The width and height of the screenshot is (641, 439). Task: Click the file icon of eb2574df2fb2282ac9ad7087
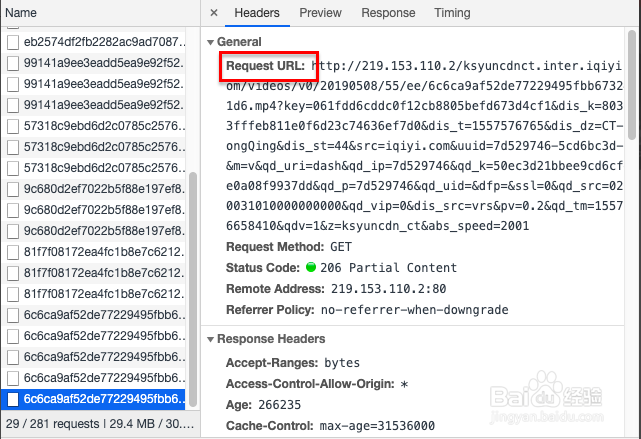point(13,42)
